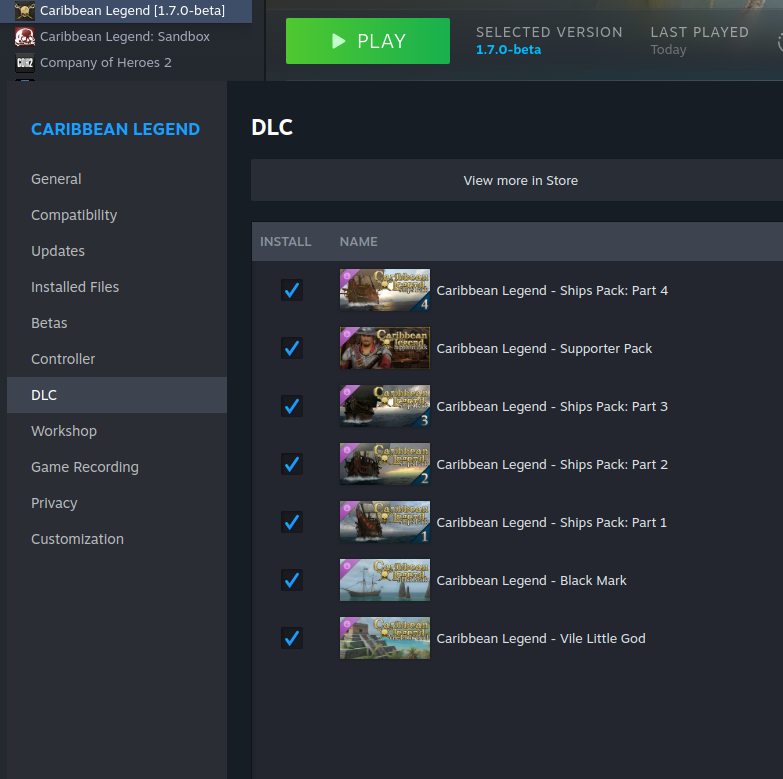The image size is (783, 779).
Task: Click the NAME column header
Action: click(358, 241)
